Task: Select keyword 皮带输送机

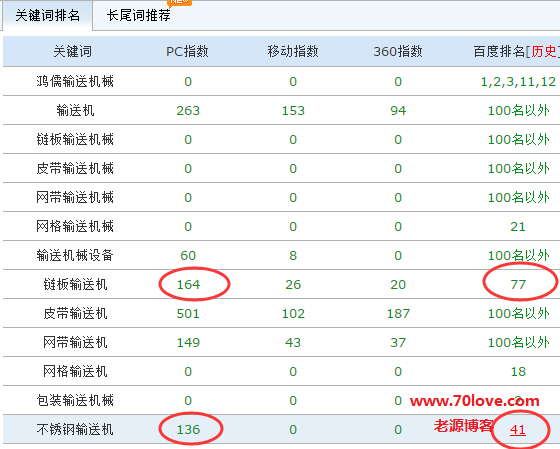Action: [x=75, y=313]
